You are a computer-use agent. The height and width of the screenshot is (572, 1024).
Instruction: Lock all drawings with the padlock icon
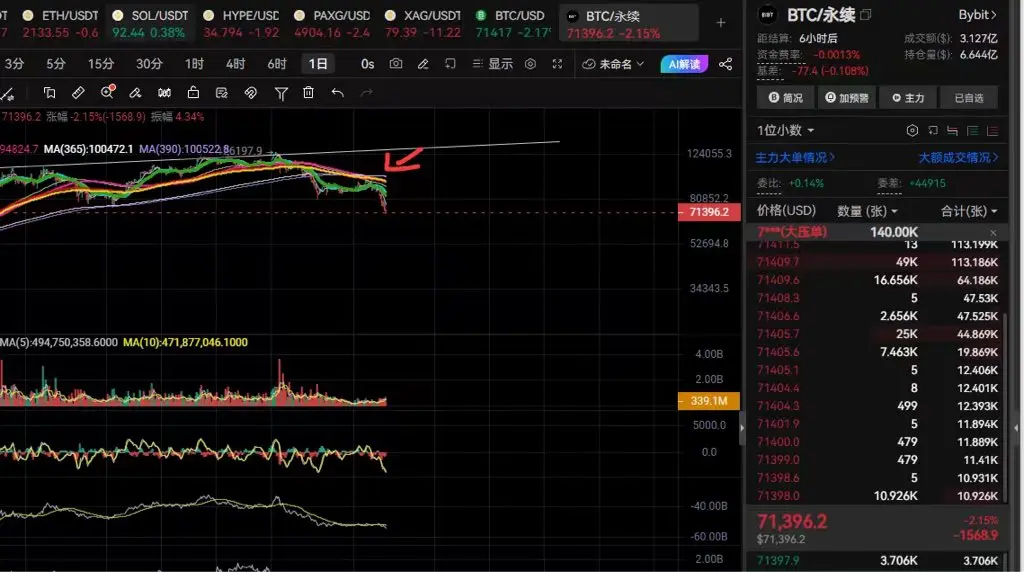[193, 92]
